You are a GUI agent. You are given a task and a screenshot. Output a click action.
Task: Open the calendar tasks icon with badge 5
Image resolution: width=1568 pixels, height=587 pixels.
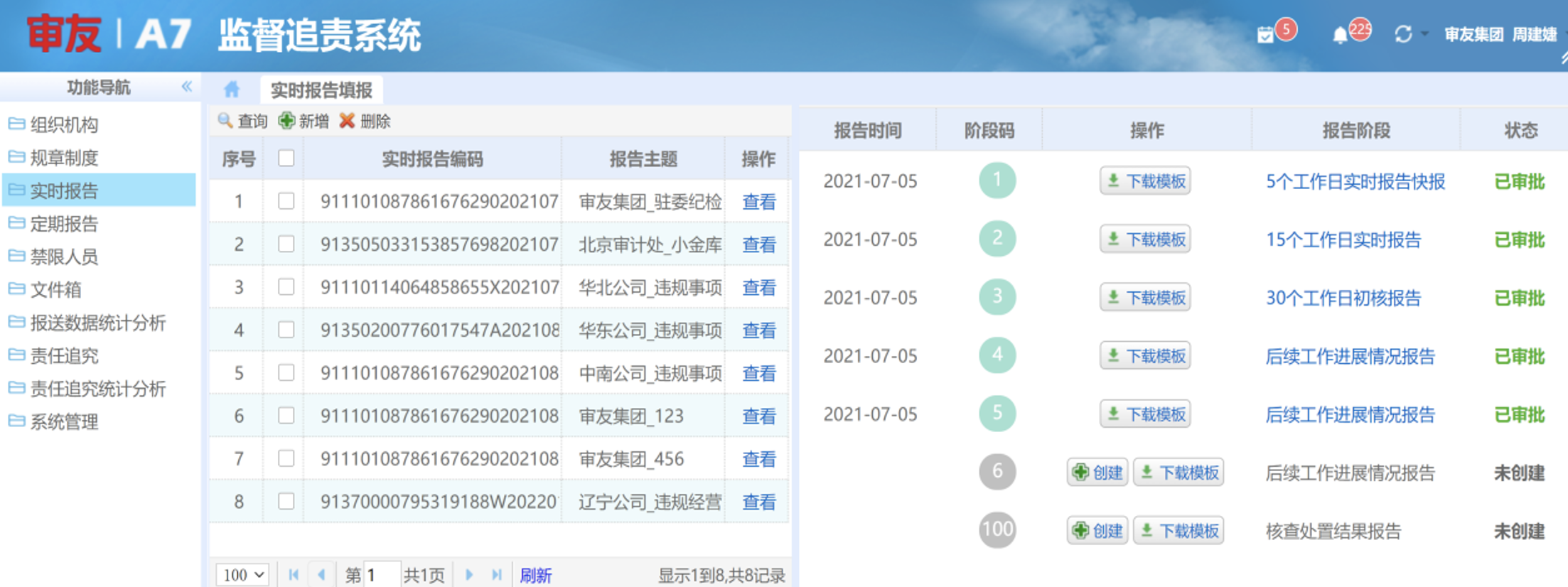tap(1265, 34)
